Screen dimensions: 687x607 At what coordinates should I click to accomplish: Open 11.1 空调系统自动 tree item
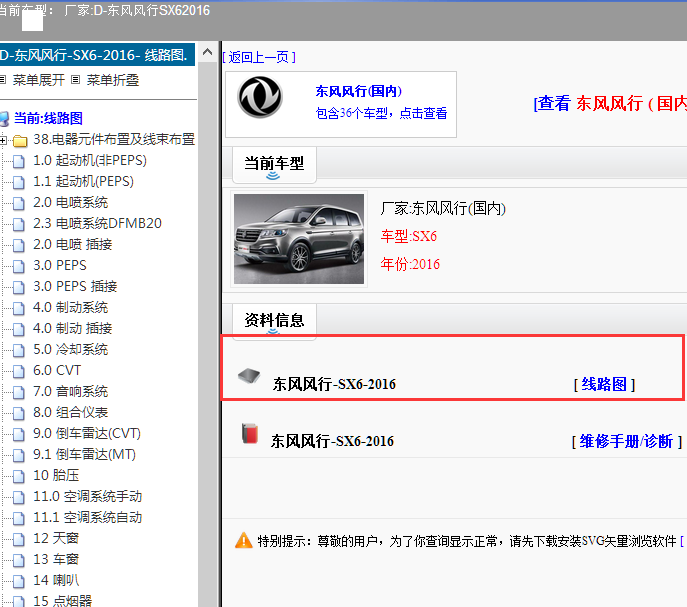click(x=88, y=518)
